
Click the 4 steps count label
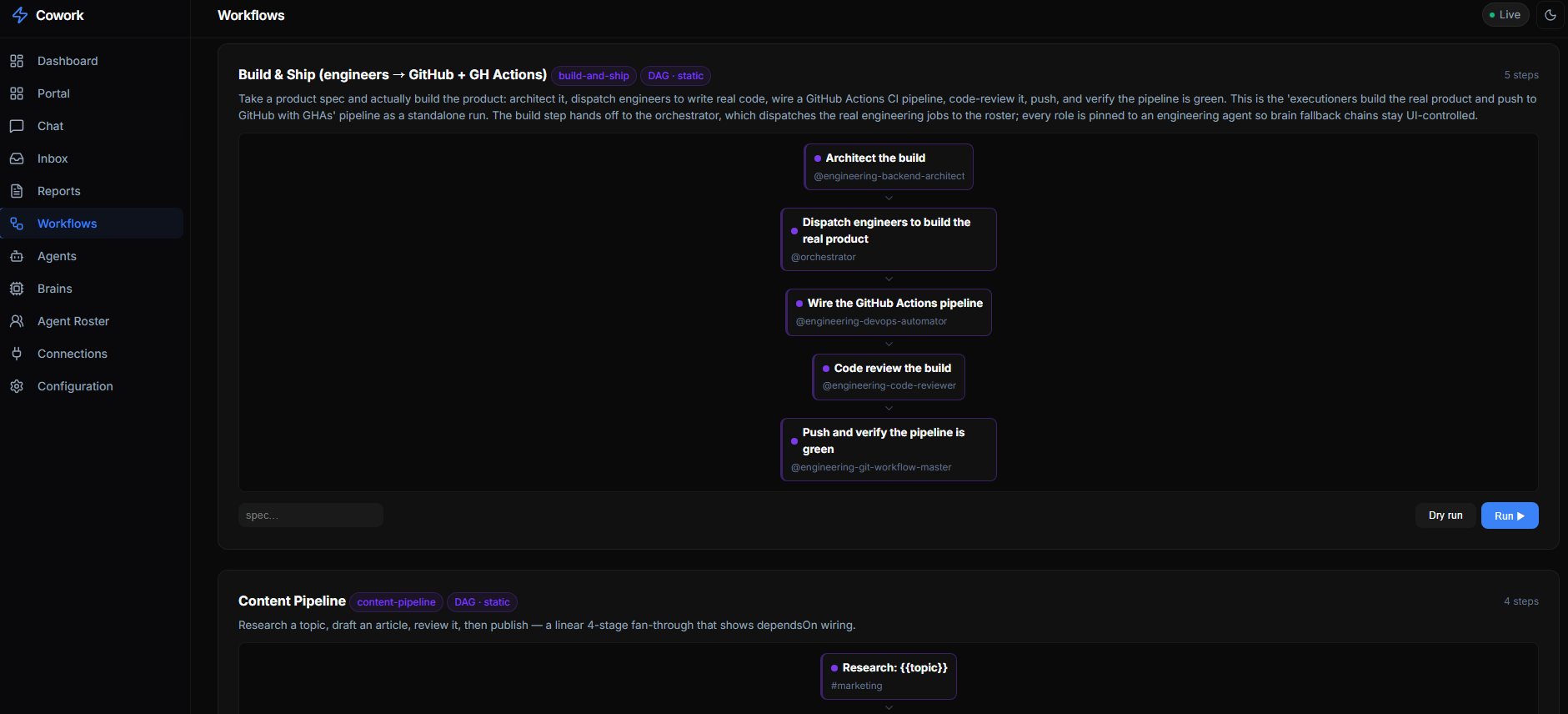(1521, 601)
